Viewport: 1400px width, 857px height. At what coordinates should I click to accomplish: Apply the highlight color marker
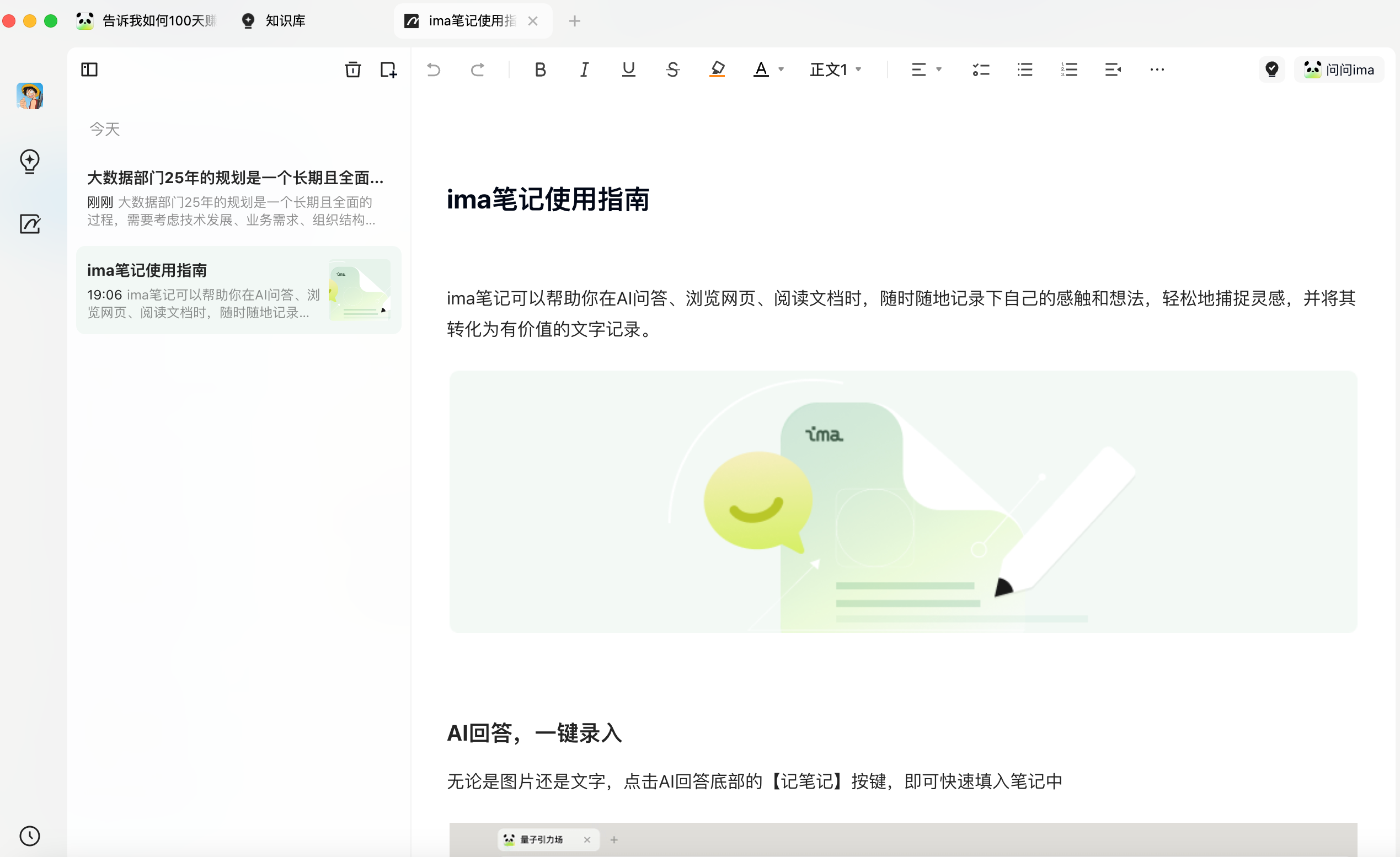(717, 69)
